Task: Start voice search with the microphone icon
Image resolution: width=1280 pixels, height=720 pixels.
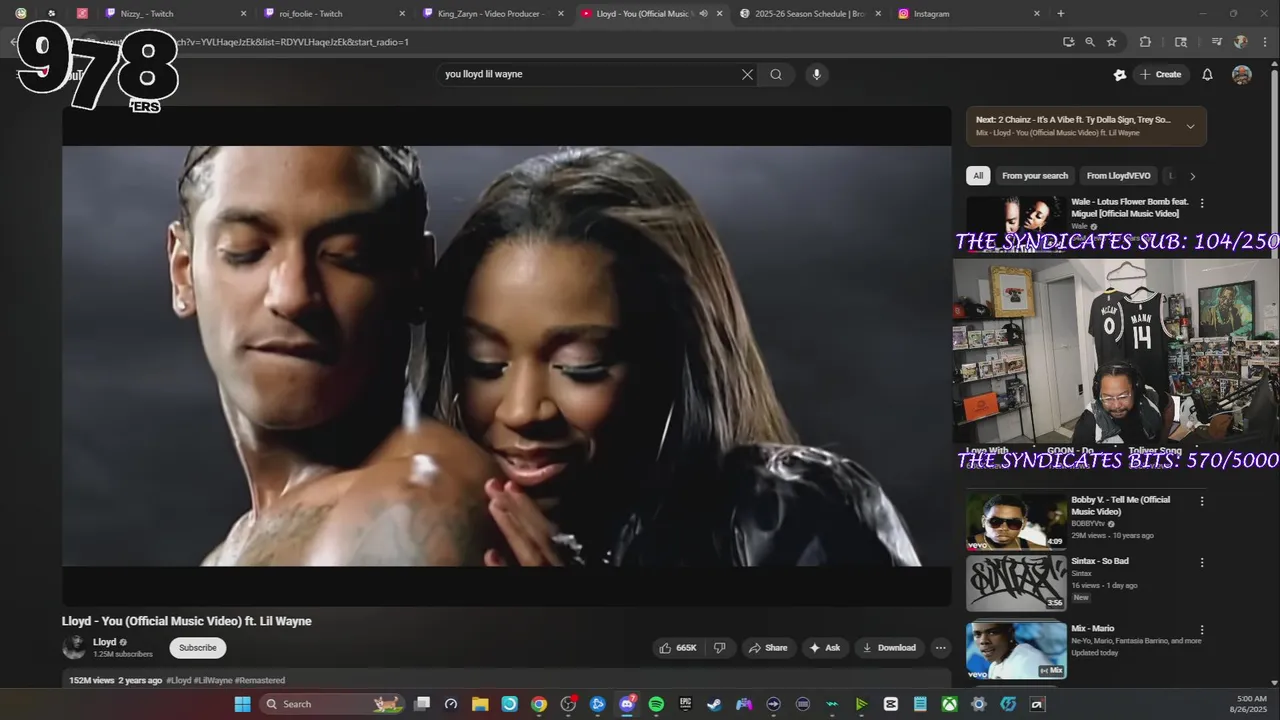Action: [816, 74]
